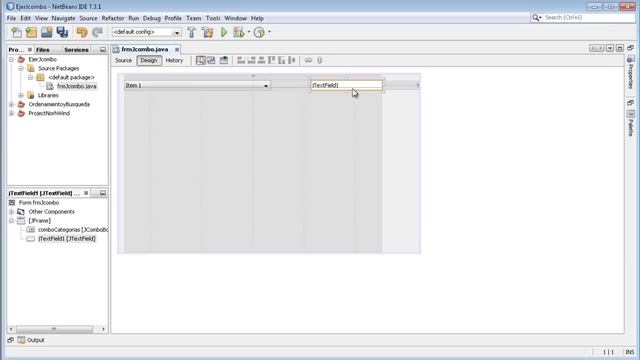Select comboCategorias in Navigator tree
Viewport: 640px width, 360px height.
[x=73, y=230]
